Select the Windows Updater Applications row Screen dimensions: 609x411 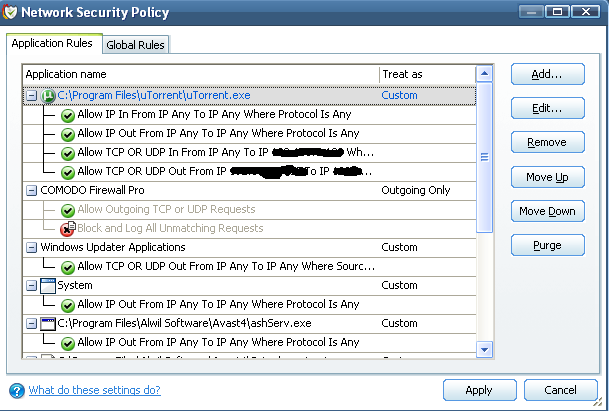tap(249, 247)
